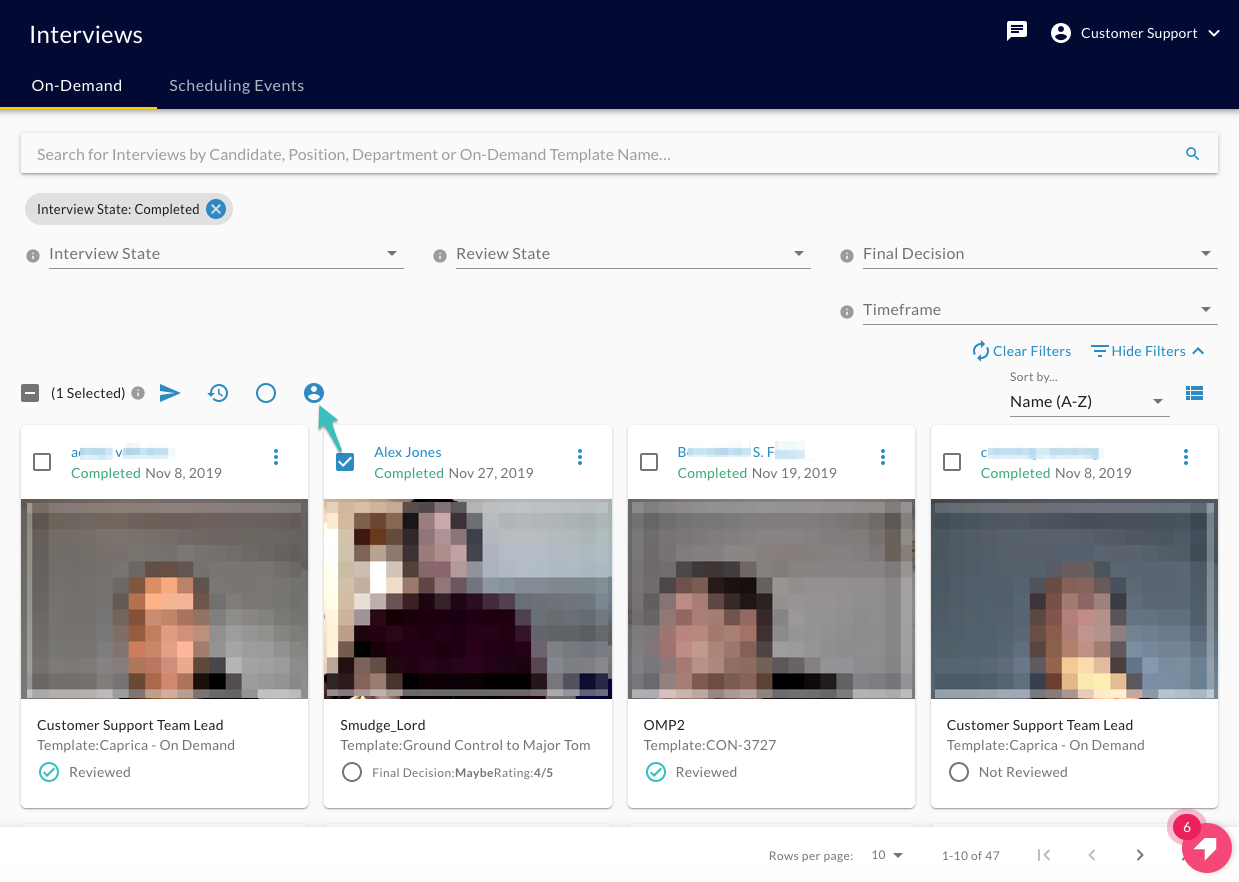The width and height of the screenshot is (1239, 882).
Task: Click the history clock icon in bulk actions
Action: (x=218, y=393)
